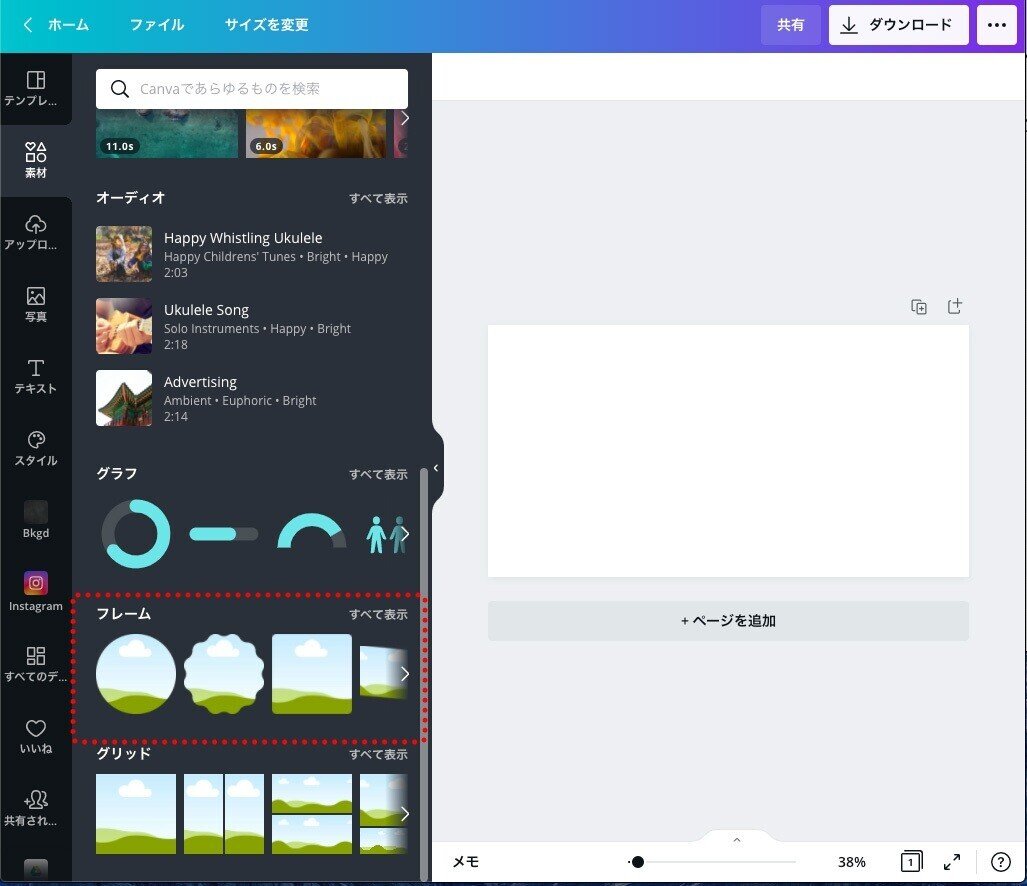Expand the グラフ row using its arrow
1027x886 pixels.
click(x=405, y=533)
